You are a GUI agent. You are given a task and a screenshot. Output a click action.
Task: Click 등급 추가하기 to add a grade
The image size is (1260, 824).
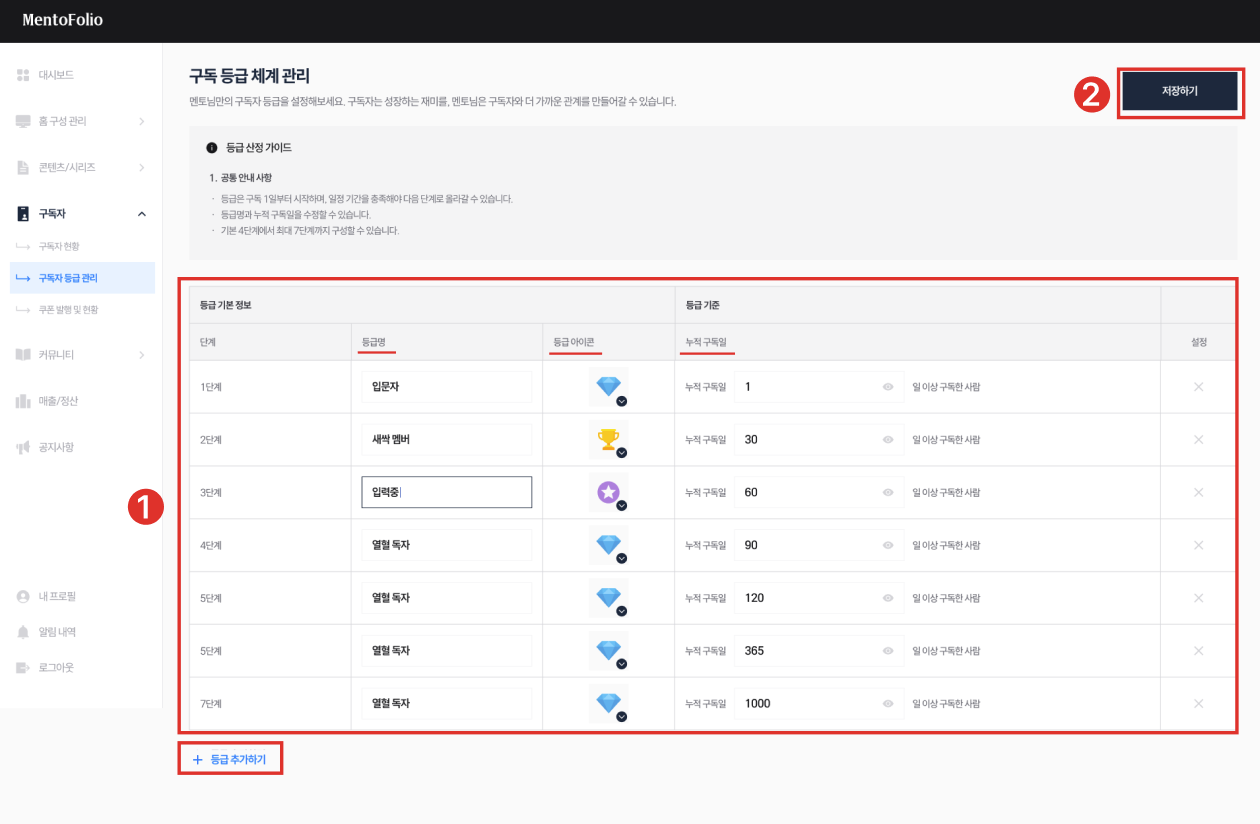click(230, 759)
